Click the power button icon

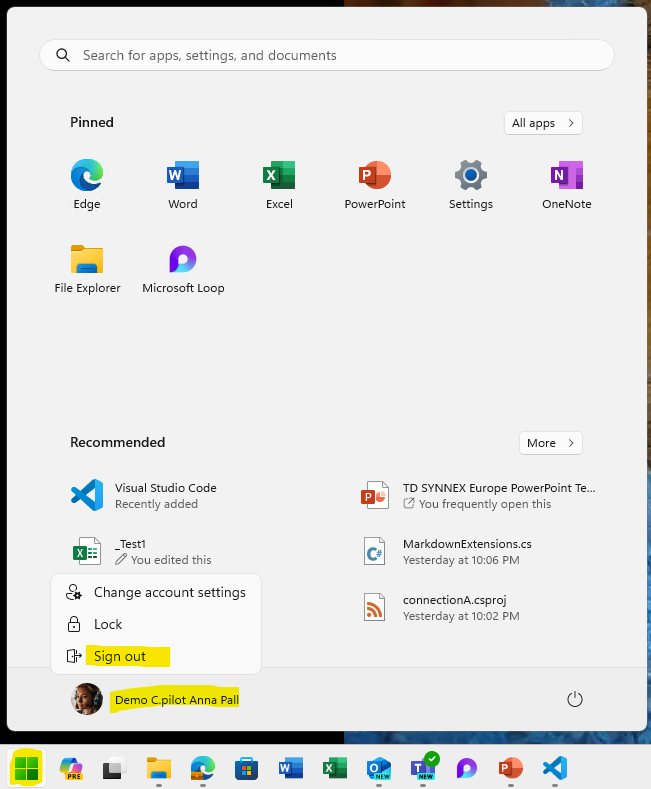pyautogui.click(x=575, y=699)
